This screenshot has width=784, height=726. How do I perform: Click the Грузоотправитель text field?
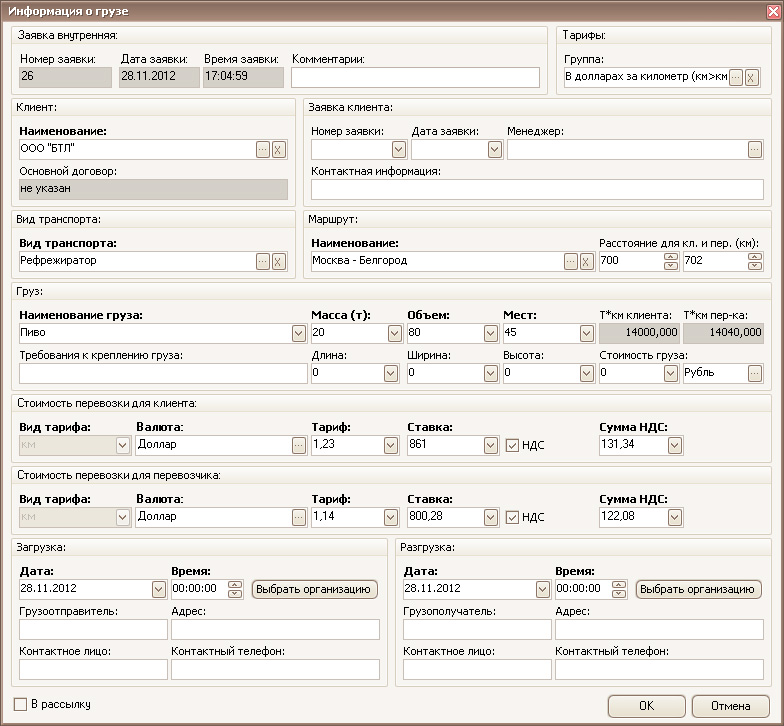pos(93,629)
